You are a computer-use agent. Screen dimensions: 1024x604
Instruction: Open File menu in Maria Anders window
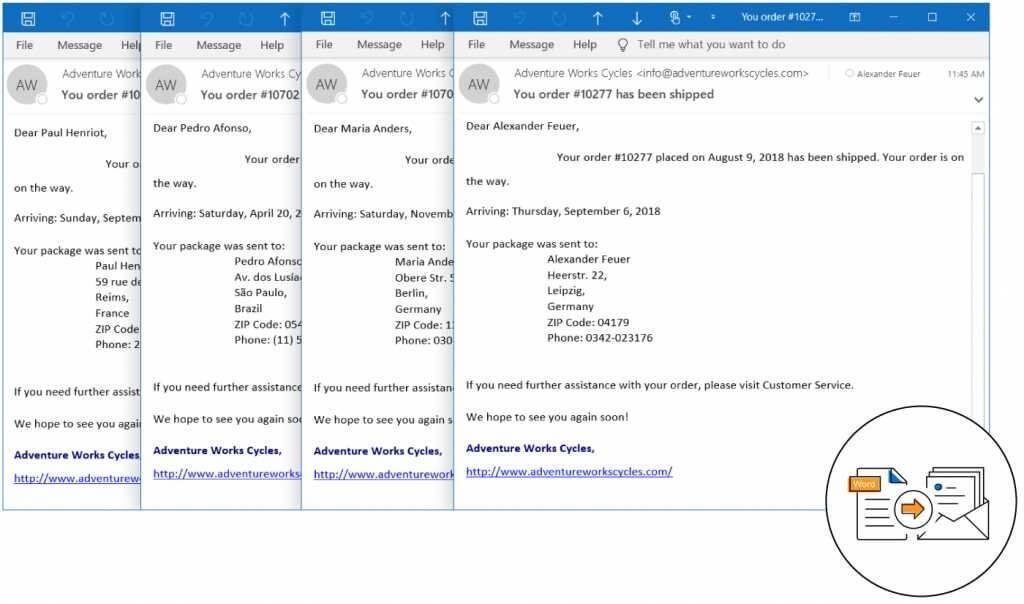(x=324, y=44)
